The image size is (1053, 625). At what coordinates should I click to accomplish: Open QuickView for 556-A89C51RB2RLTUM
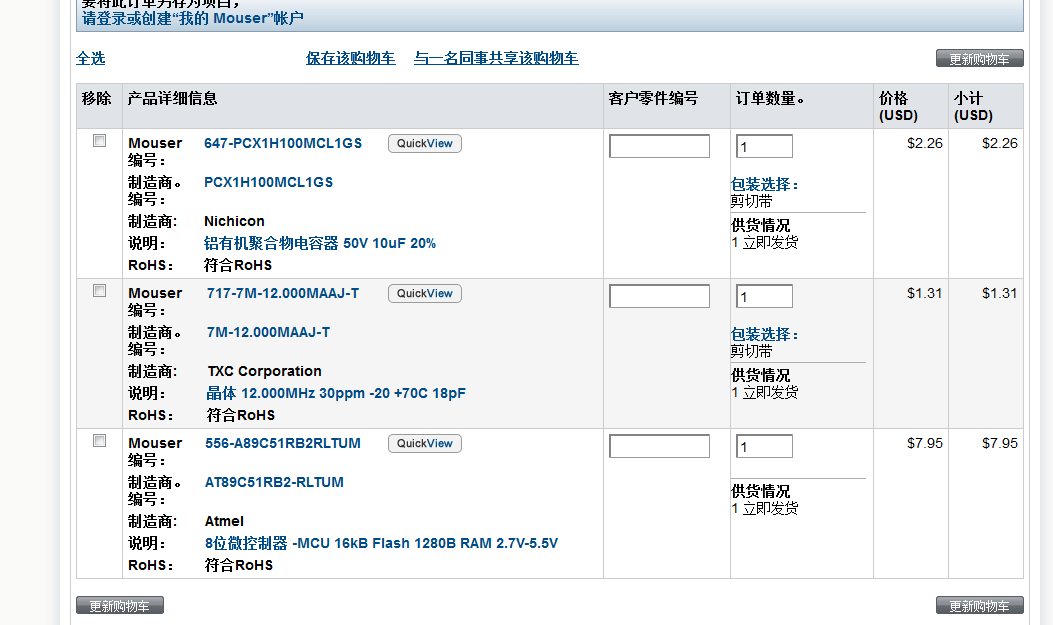coord(424,444)
